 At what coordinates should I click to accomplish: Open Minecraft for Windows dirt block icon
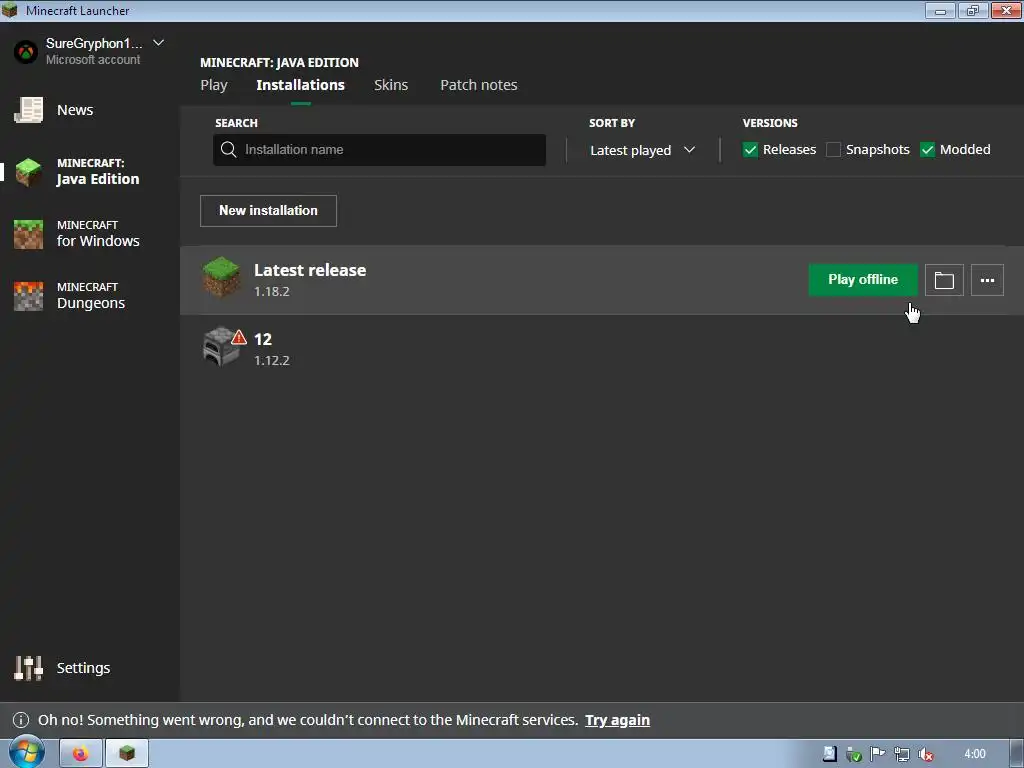29,234
